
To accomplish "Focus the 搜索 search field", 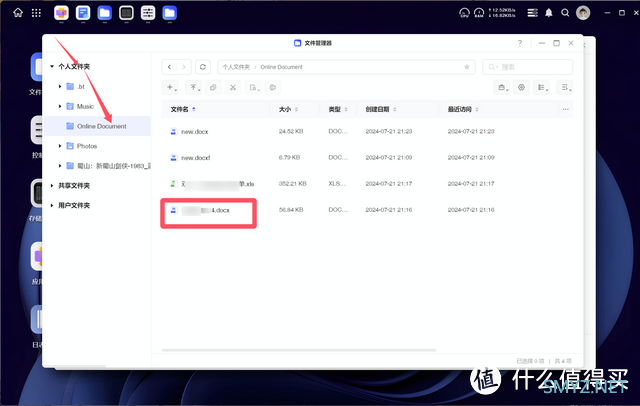I will (x=527, y=67).
